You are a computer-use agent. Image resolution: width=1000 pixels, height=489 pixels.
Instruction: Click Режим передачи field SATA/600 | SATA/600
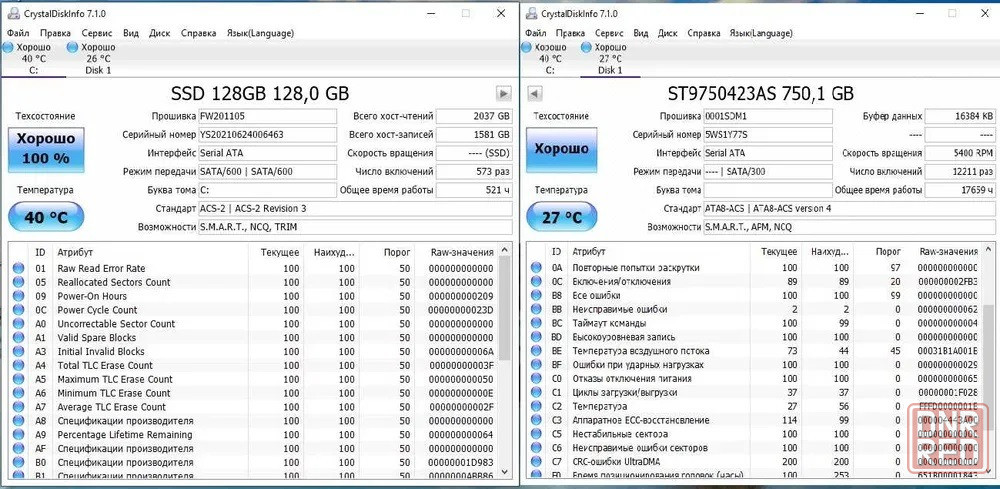coord(267,172)
